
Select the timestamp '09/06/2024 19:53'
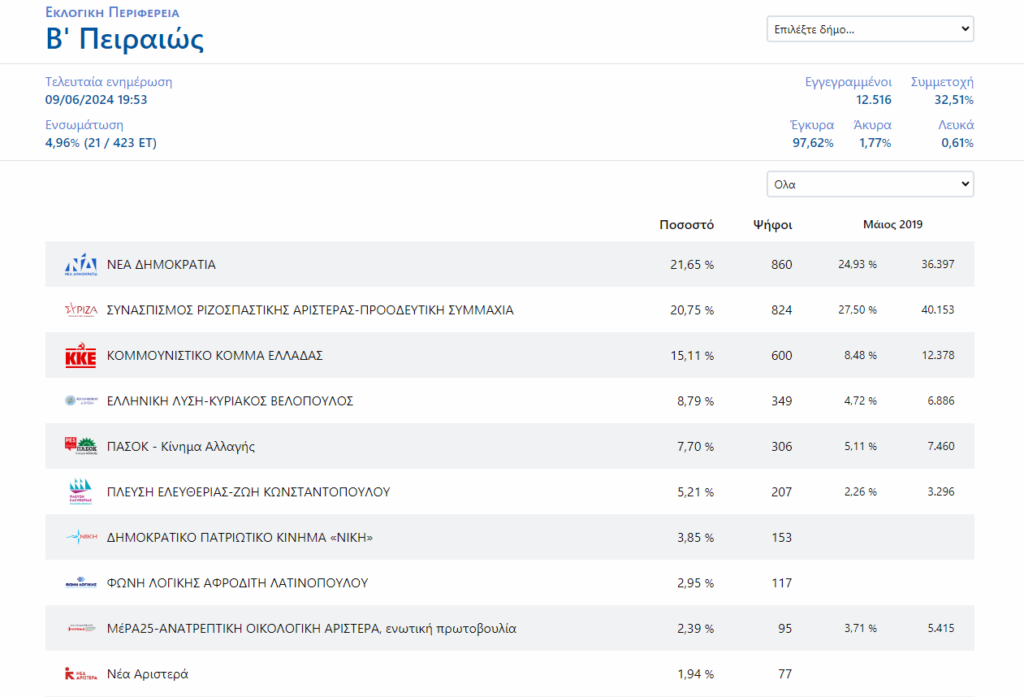[96, 99]
